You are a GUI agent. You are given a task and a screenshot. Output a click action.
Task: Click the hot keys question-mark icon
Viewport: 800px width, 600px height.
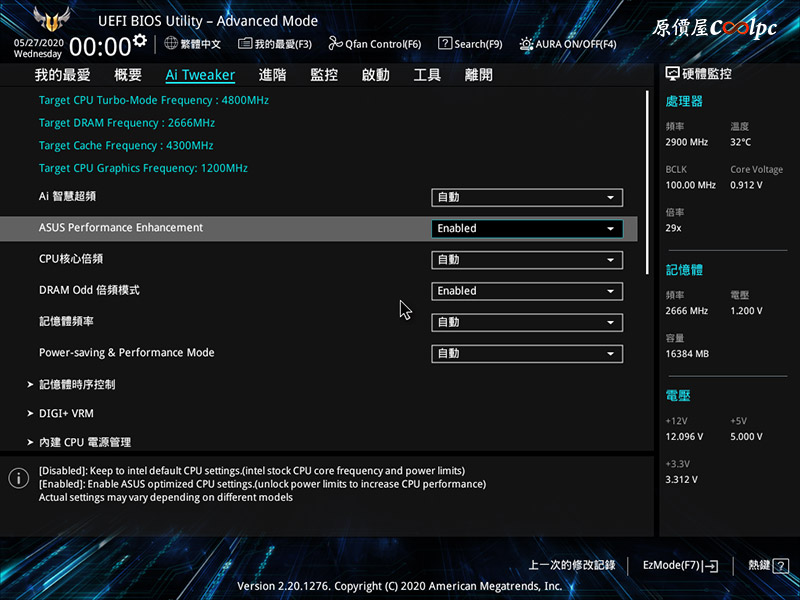tap(780, 566)
